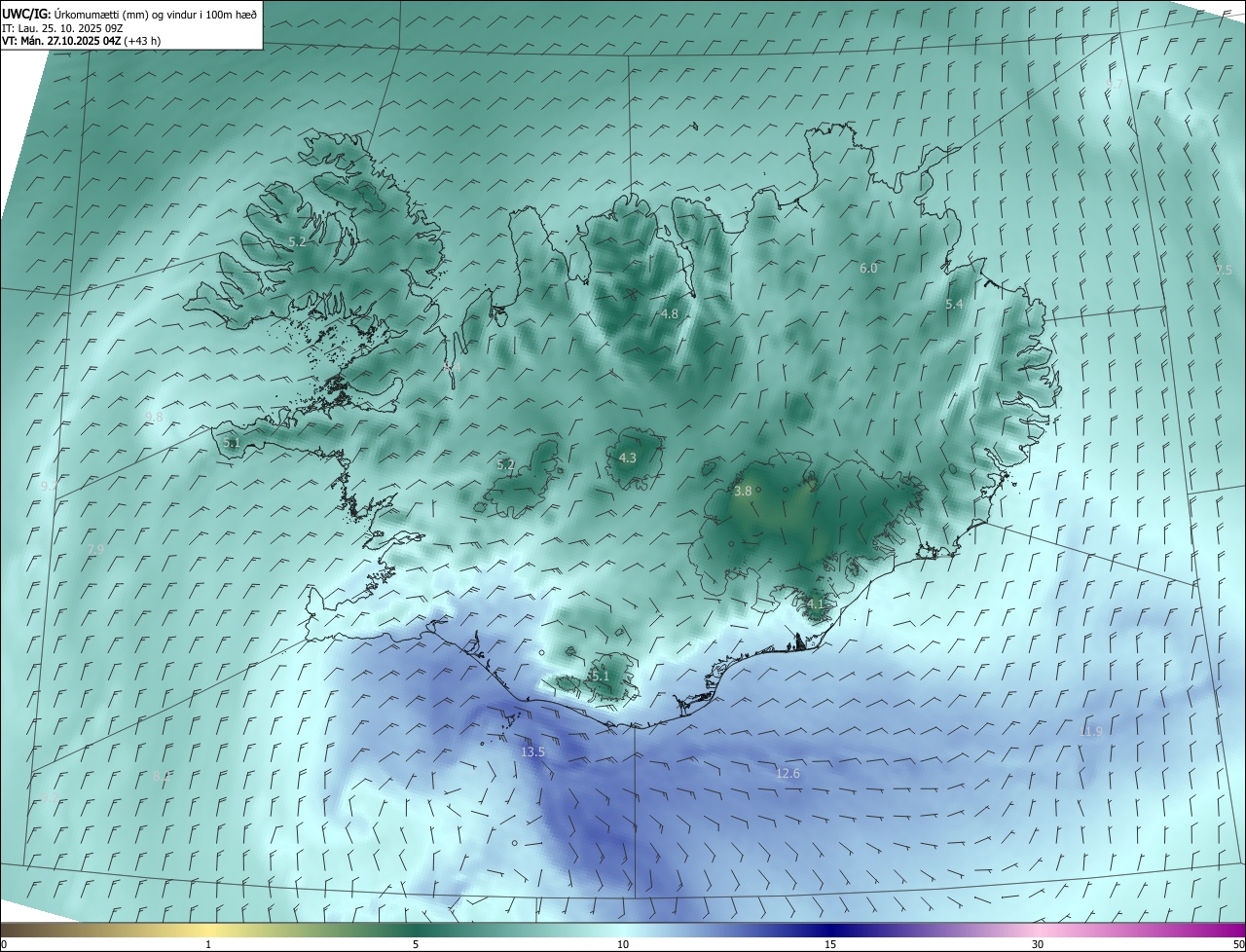1246x952 pixels.
Task: Click the 4.3 value on the central glacier
Action: pyautogui.click(x=628, y=458)
